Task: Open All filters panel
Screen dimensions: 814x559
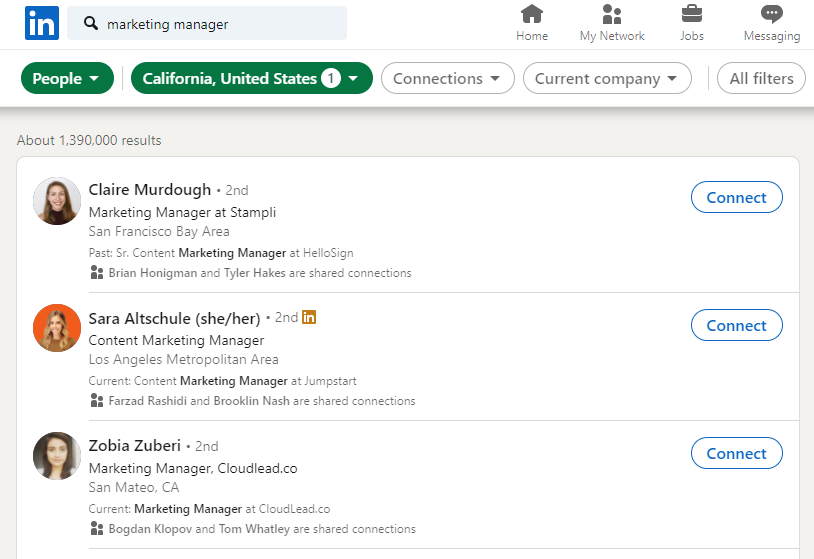Action: 761,78
